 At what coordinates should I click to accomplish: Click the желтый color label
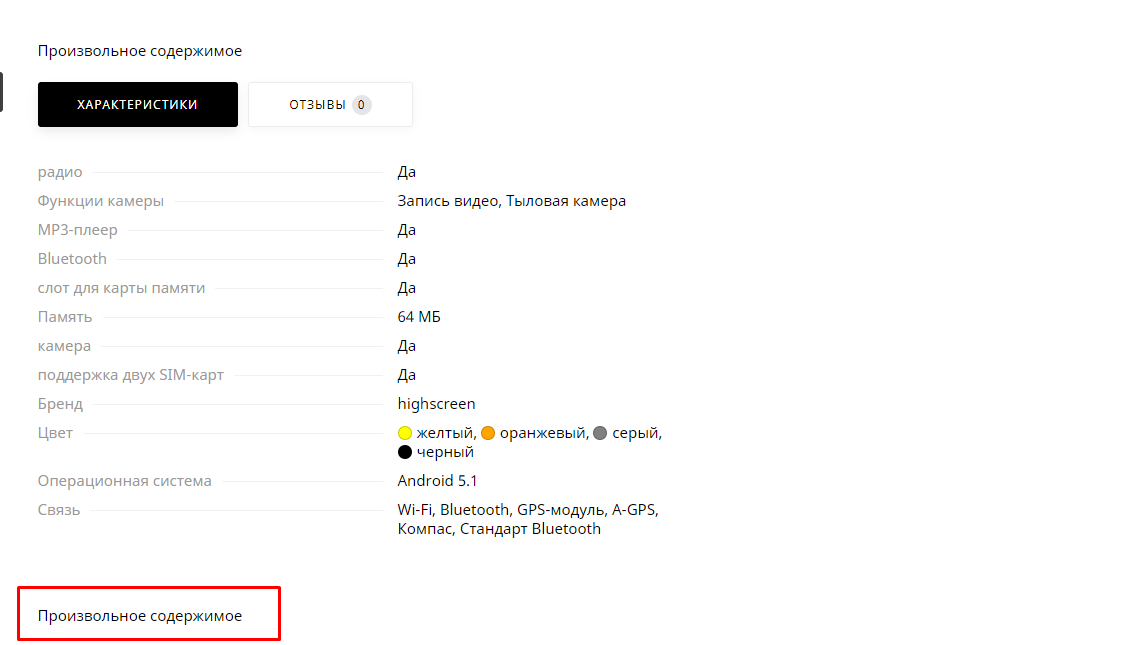pos(445,433)
